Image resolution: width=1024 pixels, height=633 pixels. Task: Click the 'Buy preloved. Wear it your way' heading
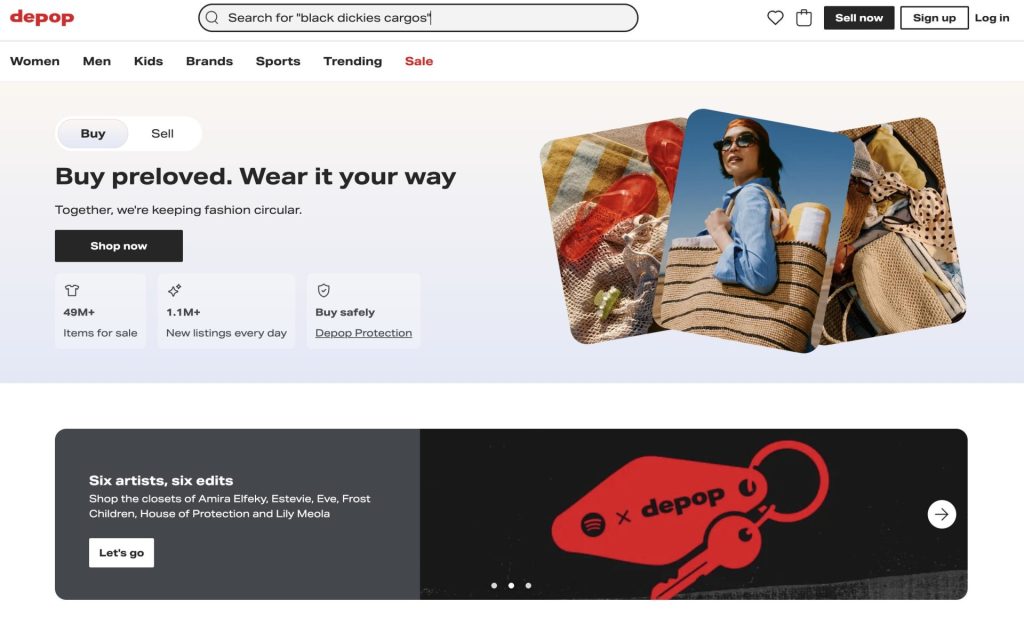coord(255,176)
